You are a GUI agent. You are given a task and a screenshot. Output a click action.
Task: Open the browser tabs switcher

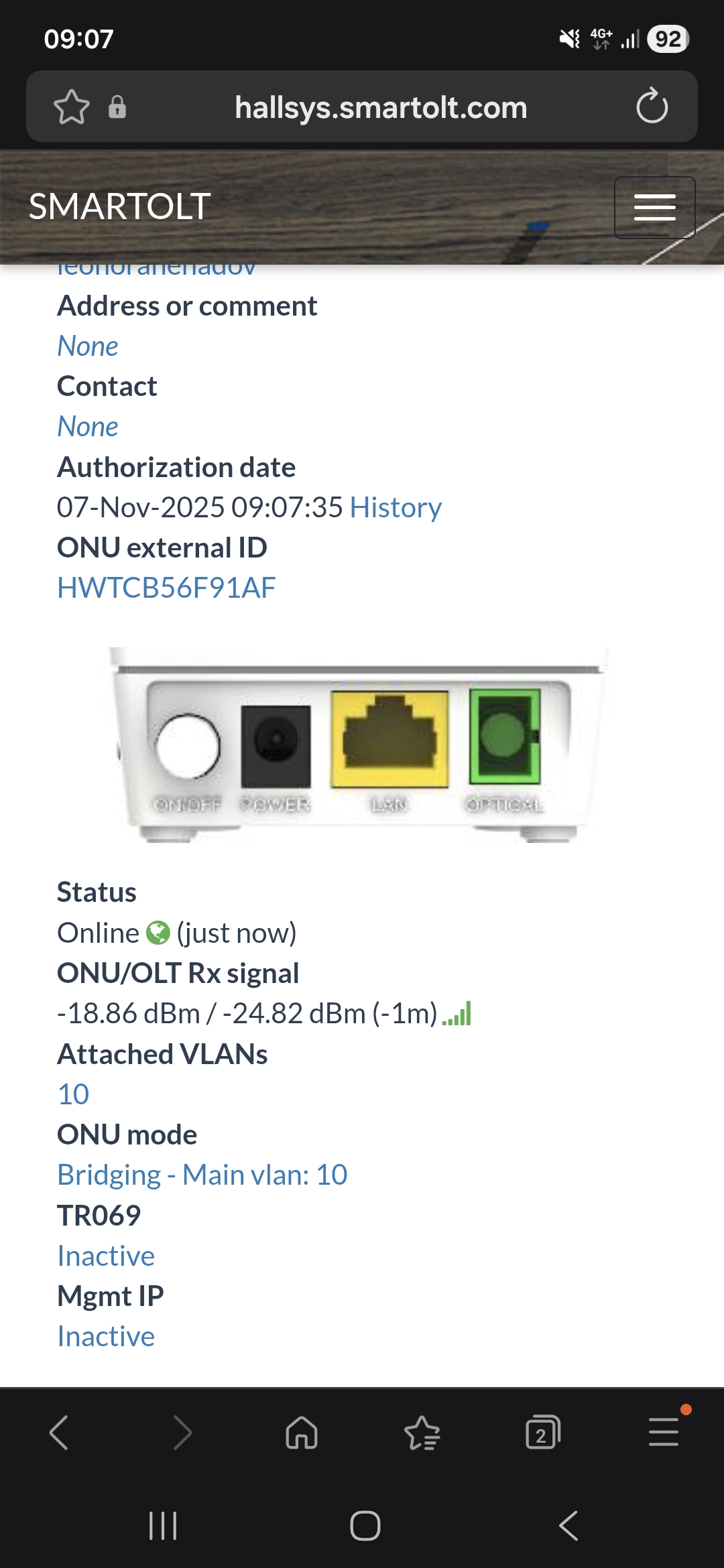[542, 1433]
